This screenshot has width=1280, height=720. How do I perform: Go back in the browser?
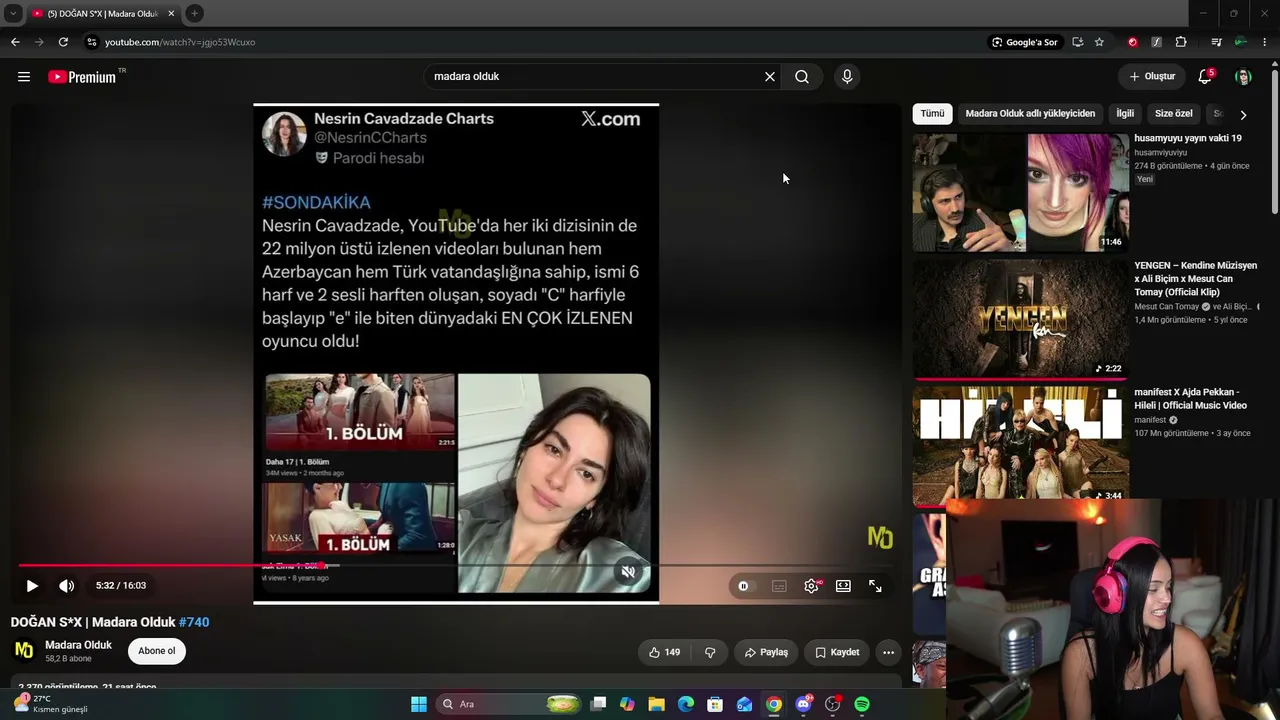[x=15, y=42]
